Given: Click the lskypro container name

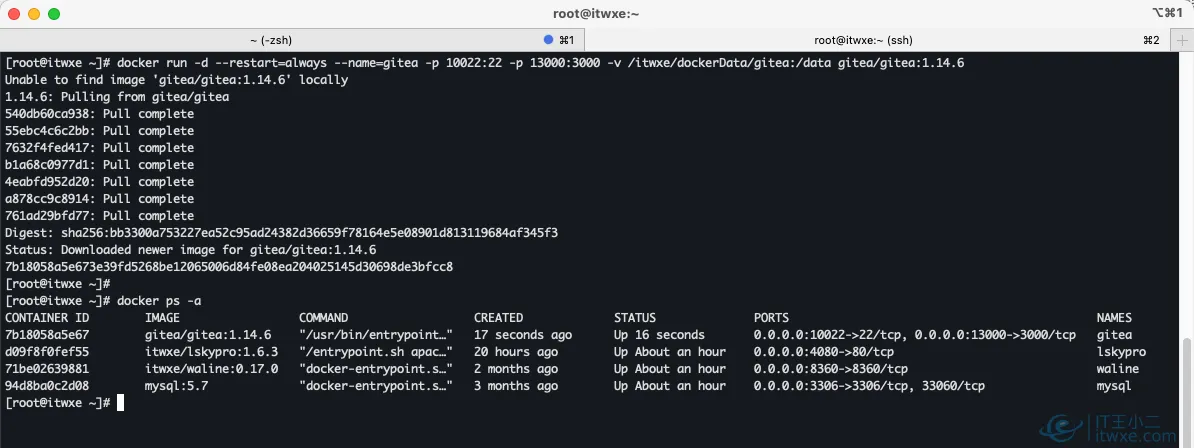Looking at the screenshot, I should coord(1121,352).
